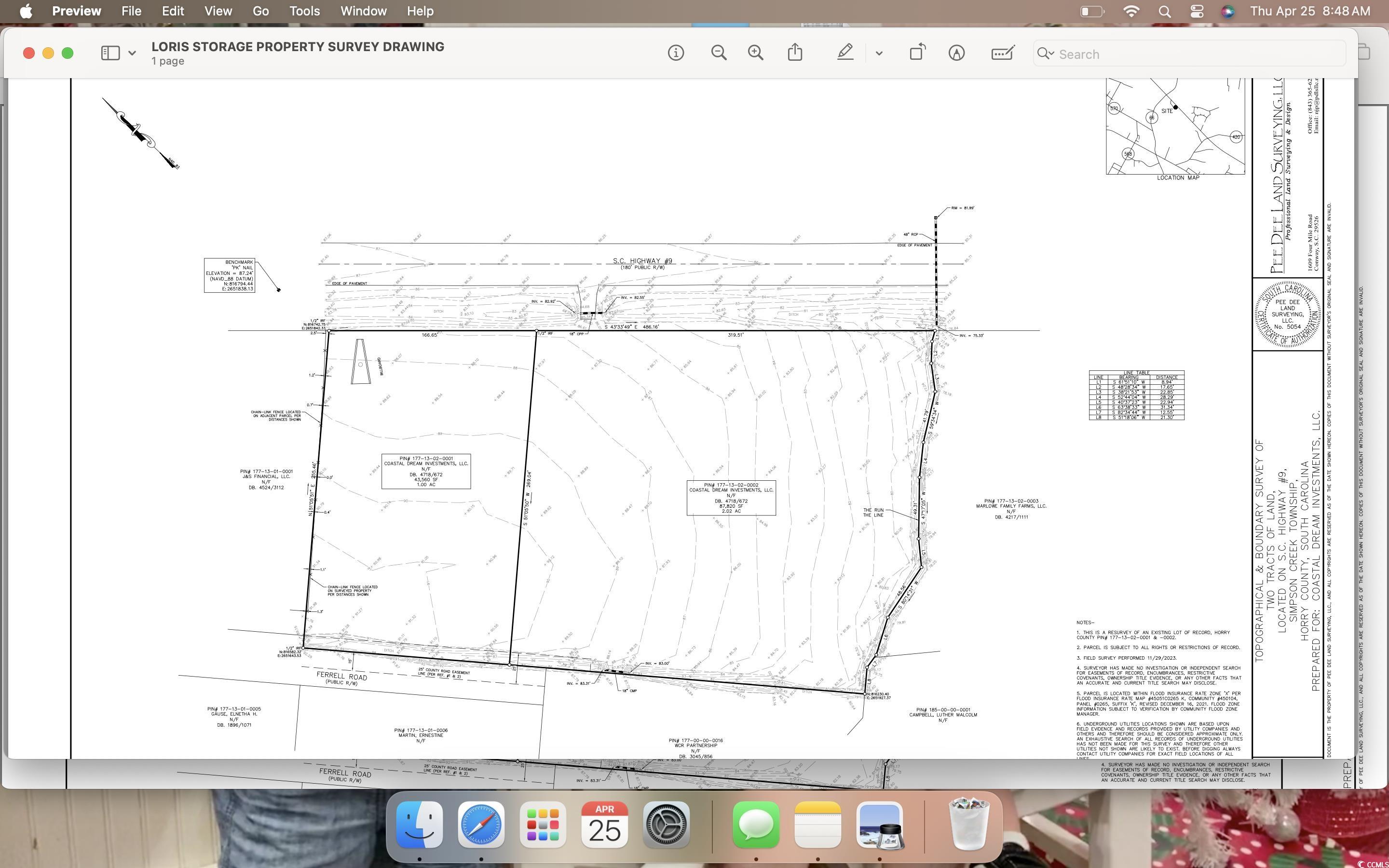Open Messages from the Dock
The width and height of the screenshot is (1389, 868).
coord(756,825)
